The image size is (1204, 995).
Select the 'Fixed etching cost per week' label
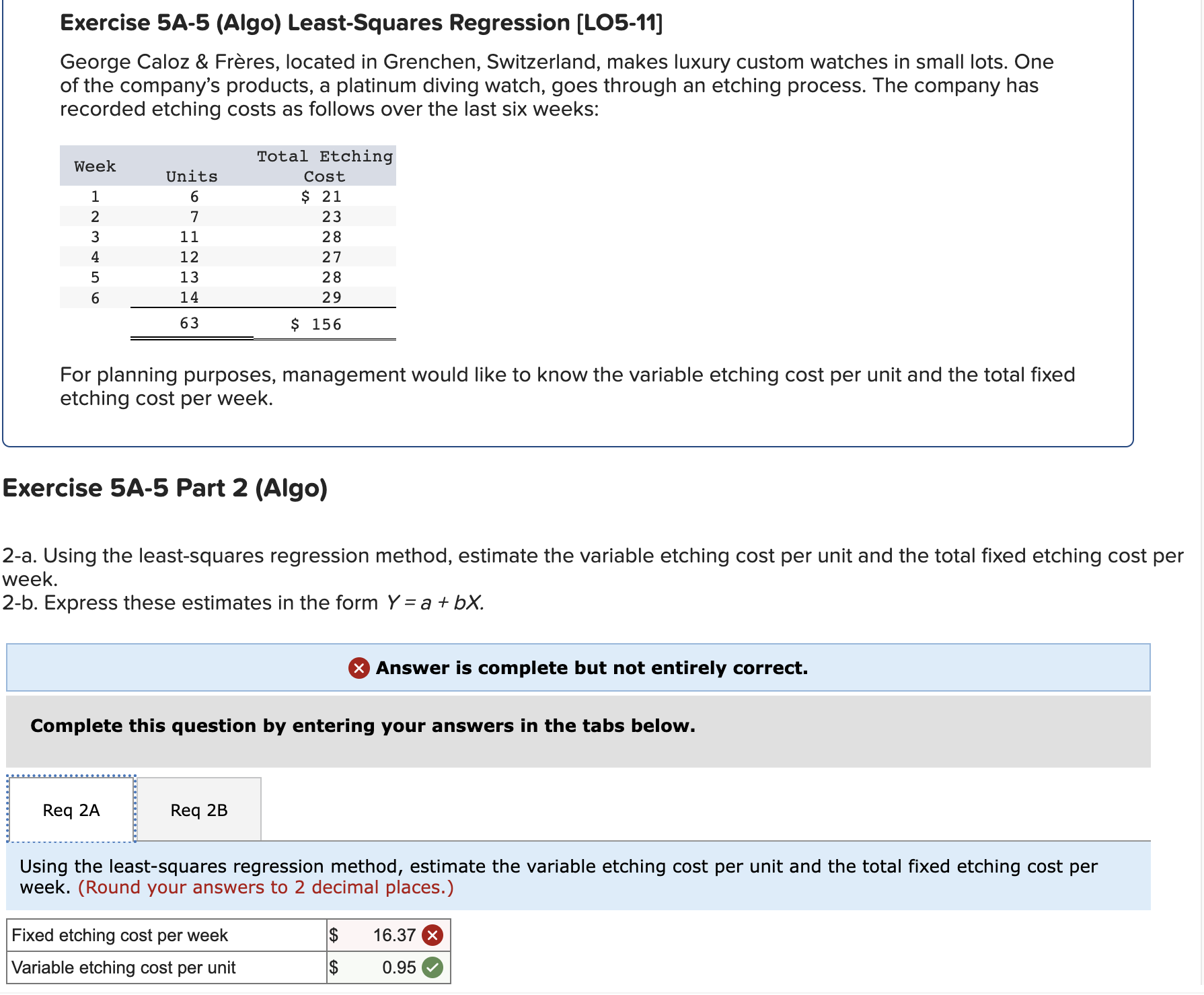[x=120, y=935]
